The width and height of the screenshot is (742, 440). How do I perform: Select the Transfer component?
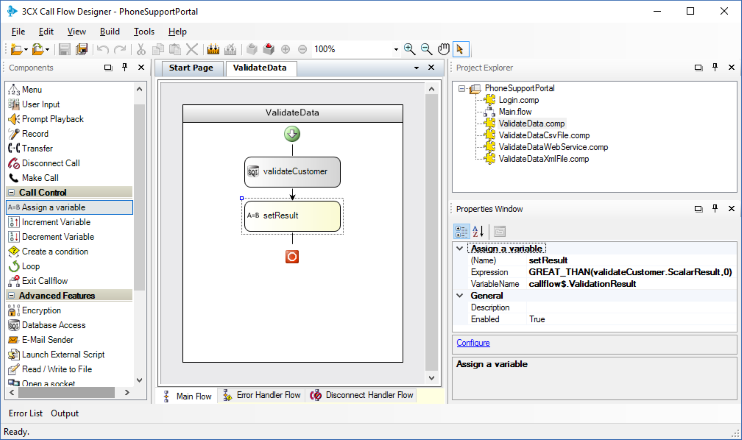[x=30, y=149]
